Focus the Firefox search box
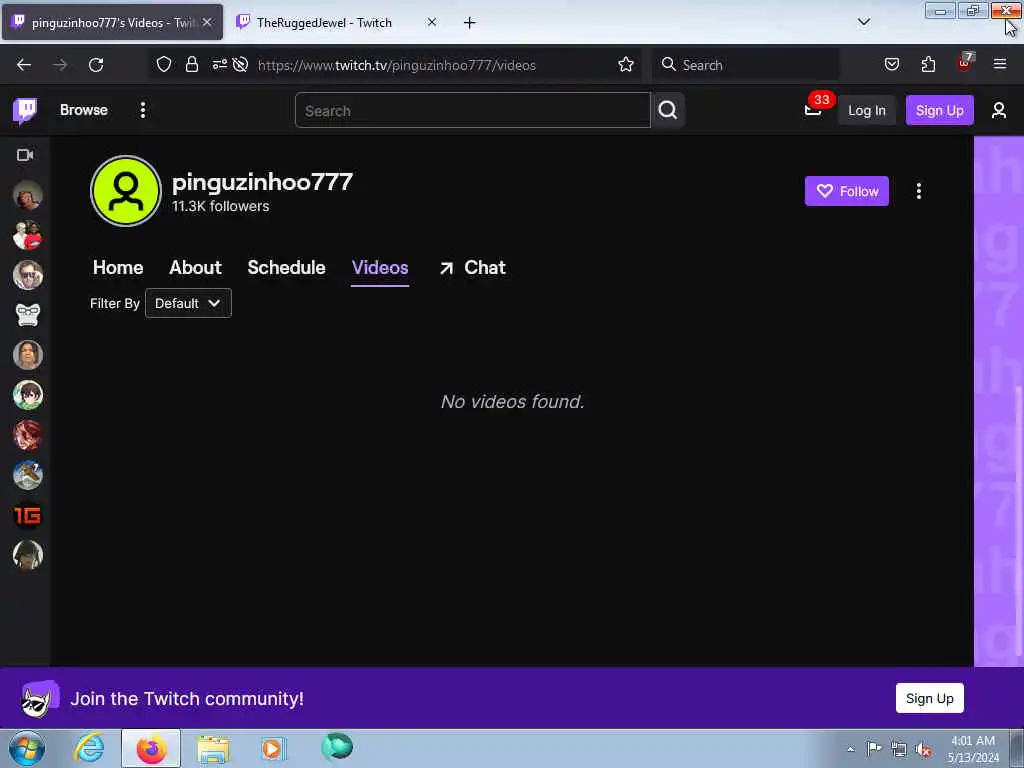 coord(746,65)
